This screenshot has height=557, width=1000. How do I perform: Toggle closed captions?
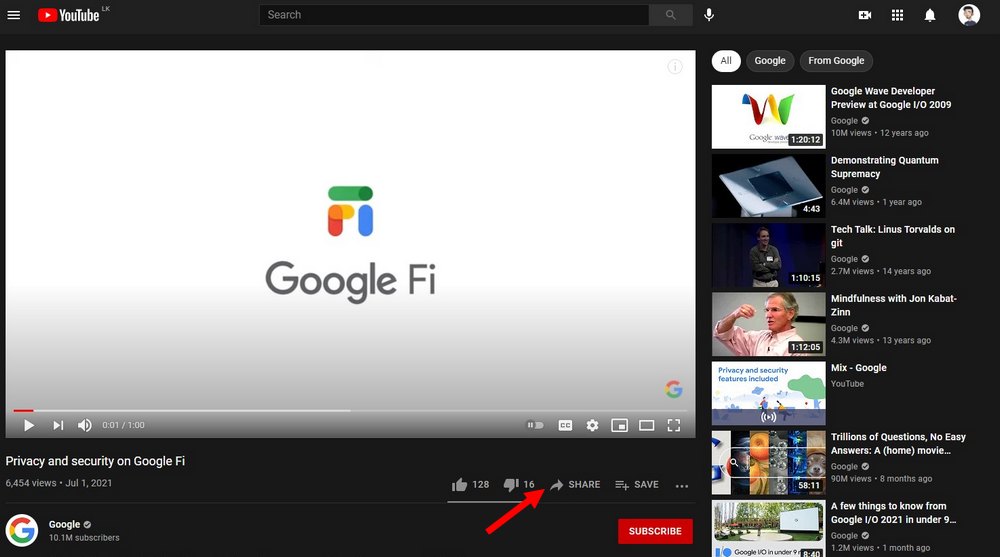[565, 425]
